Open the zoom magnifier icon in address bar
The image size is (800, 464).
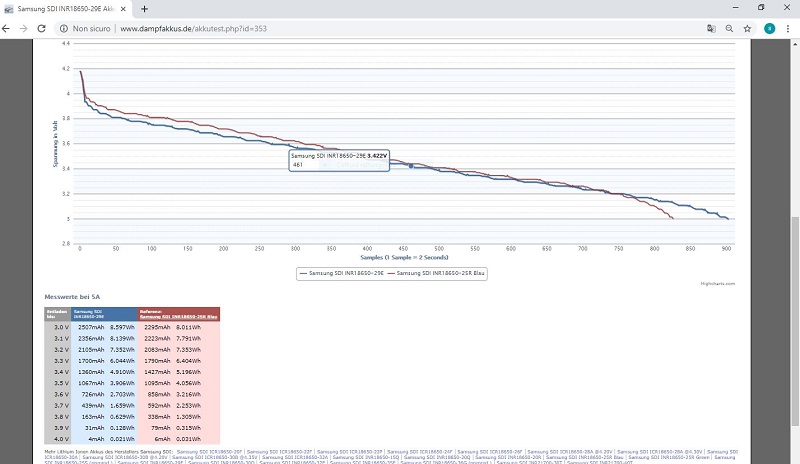(x=729, y=29)
